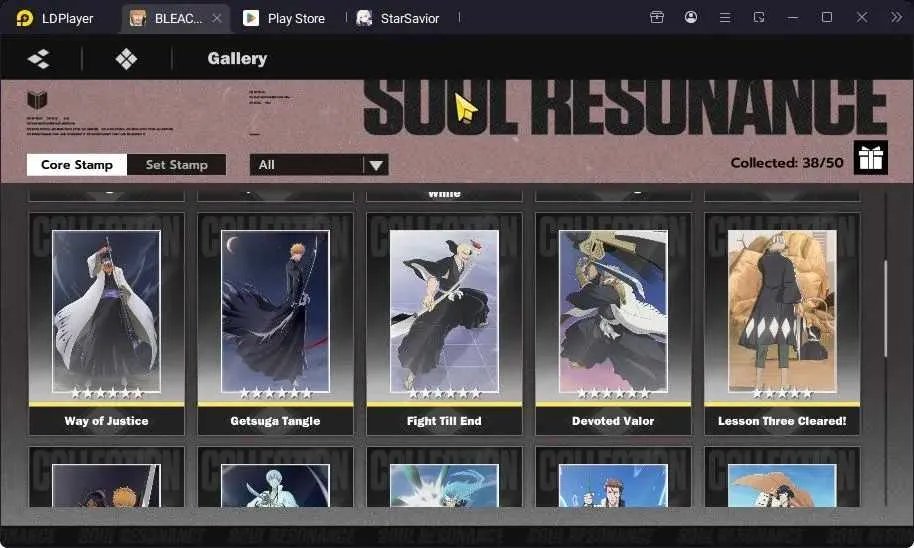The width and height of the screenshot is (914, 548).
Task: Click the rotate screen icon in title bar
Action: 759,17
